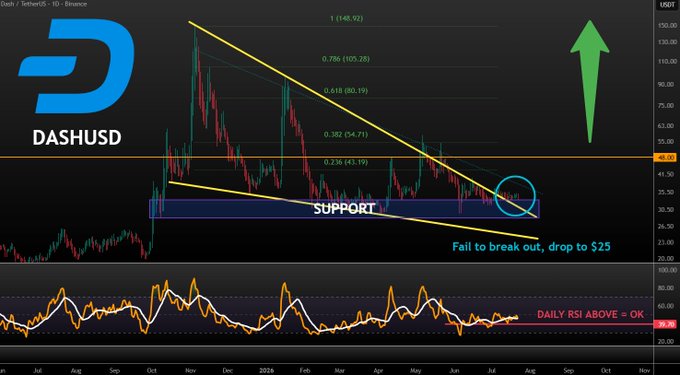
Task: Select the 'DAILY RSI ABOVE = OK' label
Action: point(591,315)
